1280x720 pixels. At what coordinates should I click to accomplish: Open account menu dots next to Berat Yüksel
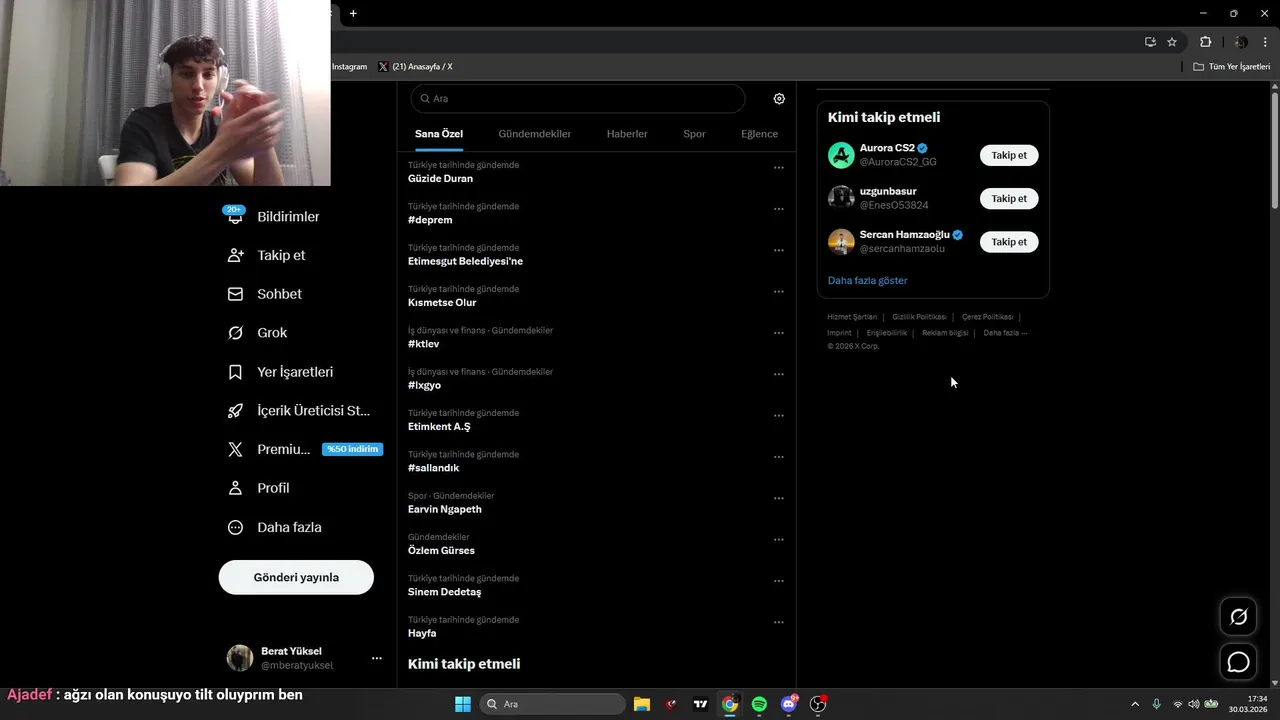[377, 658]
